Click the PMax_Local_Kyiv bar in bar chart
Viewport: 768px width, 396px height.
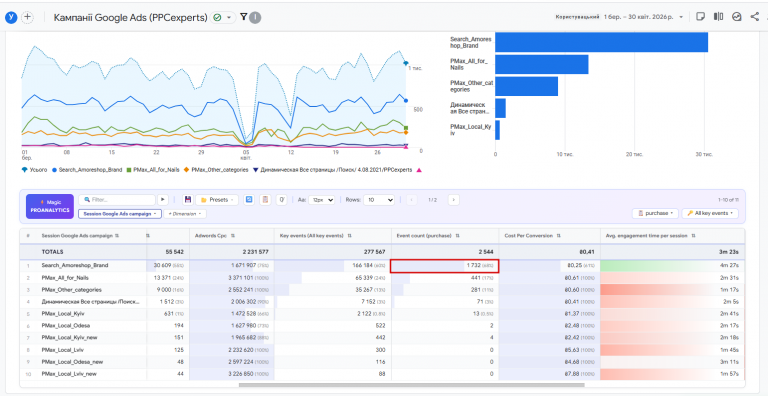click(x=498, y=130)
